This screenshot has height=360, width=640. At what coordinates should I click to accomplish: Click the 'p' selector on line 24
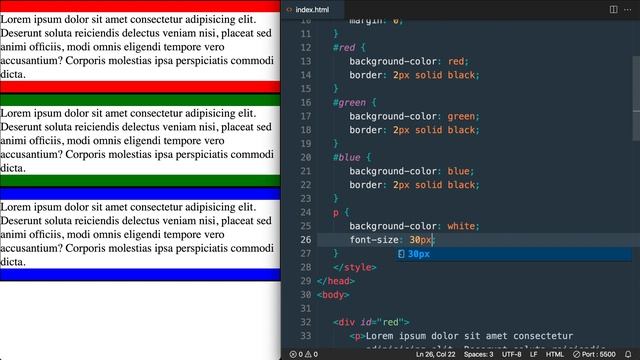(336, 213)
